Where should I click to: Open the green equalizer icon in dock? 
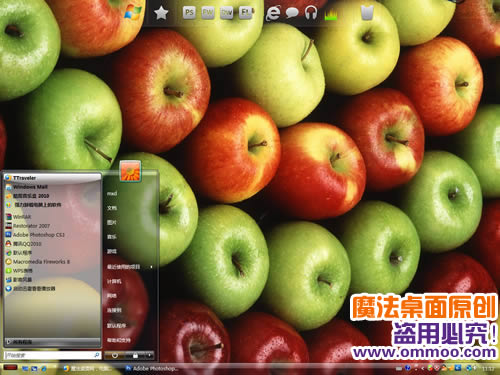(331, 14)
